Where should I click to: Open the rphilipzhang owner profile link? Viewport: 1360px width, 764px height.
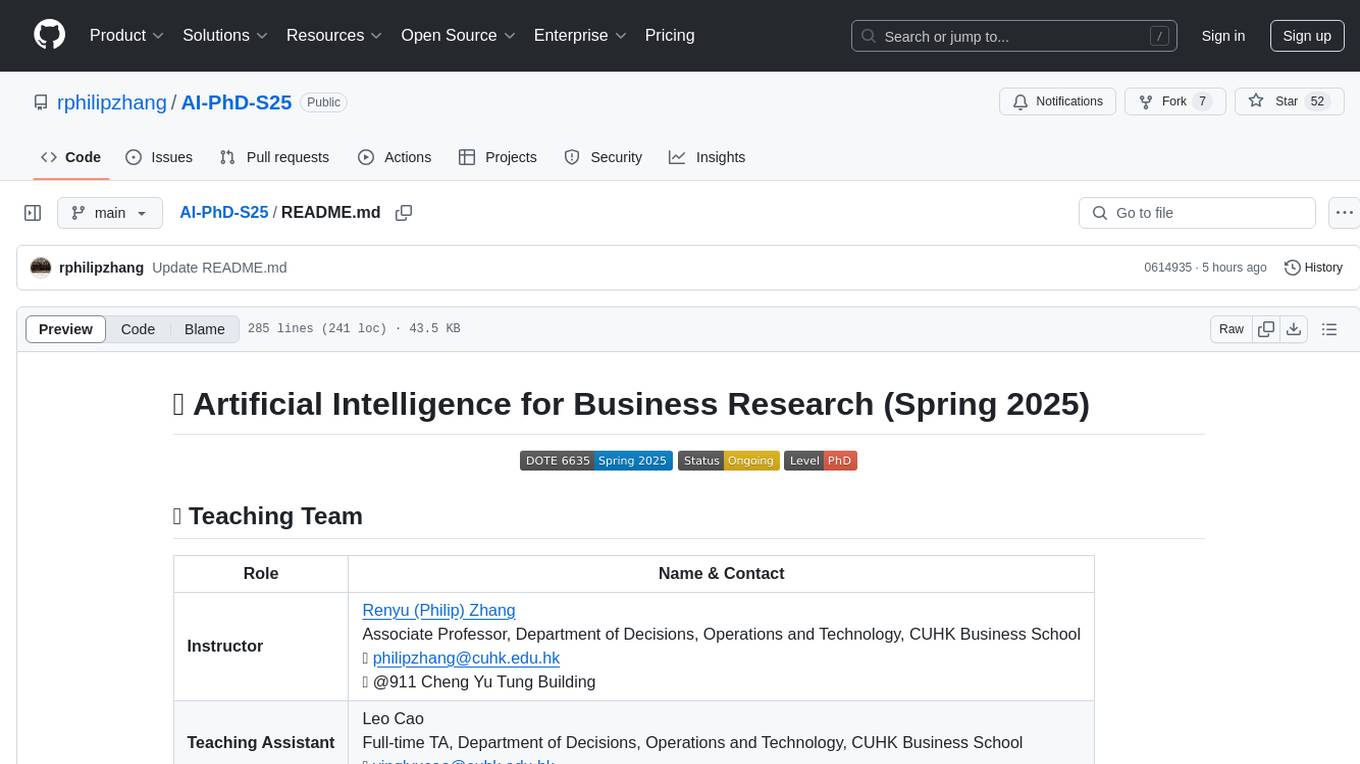point(112,102)
